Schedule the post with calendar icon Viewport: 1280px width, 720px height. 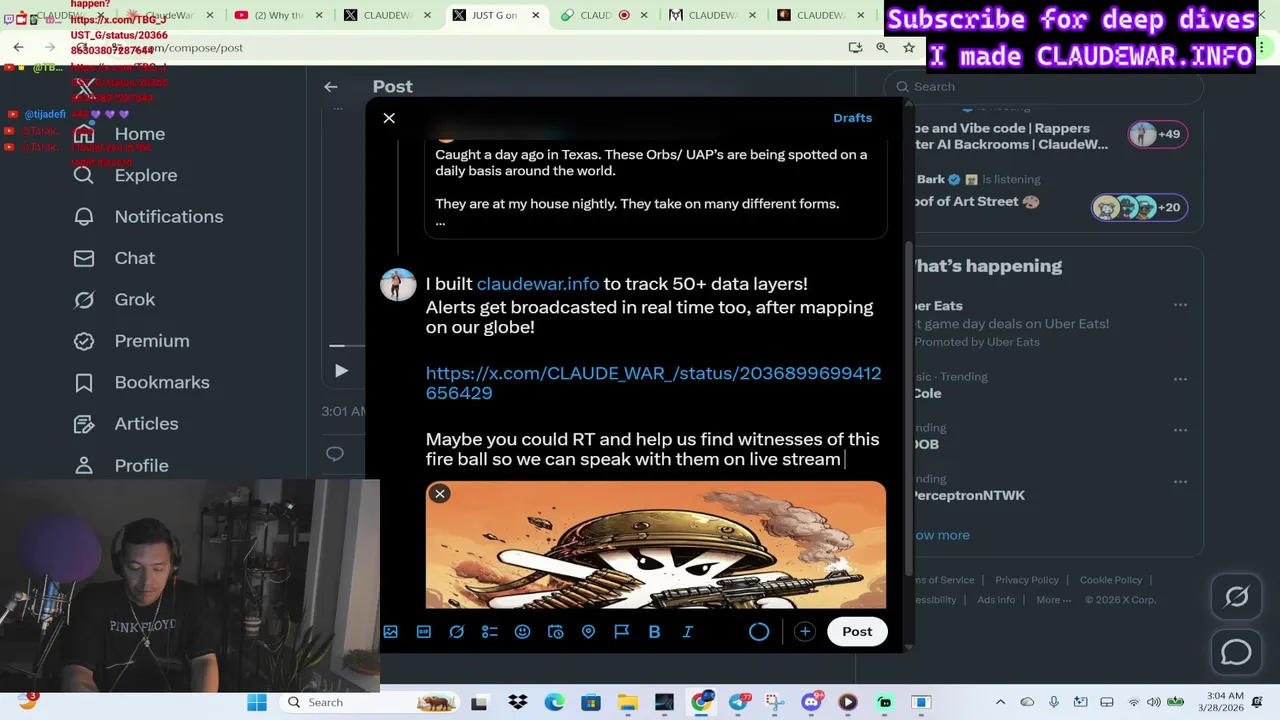click(x=556, y=632)
